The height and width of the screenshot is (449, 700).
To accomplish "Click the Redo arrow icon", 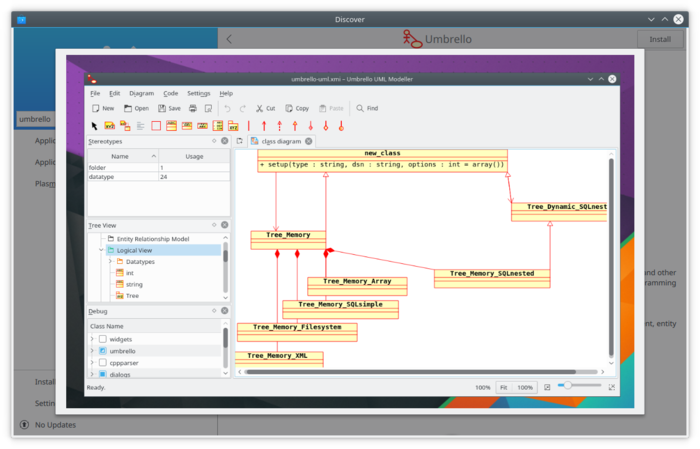I will (243, 108).
